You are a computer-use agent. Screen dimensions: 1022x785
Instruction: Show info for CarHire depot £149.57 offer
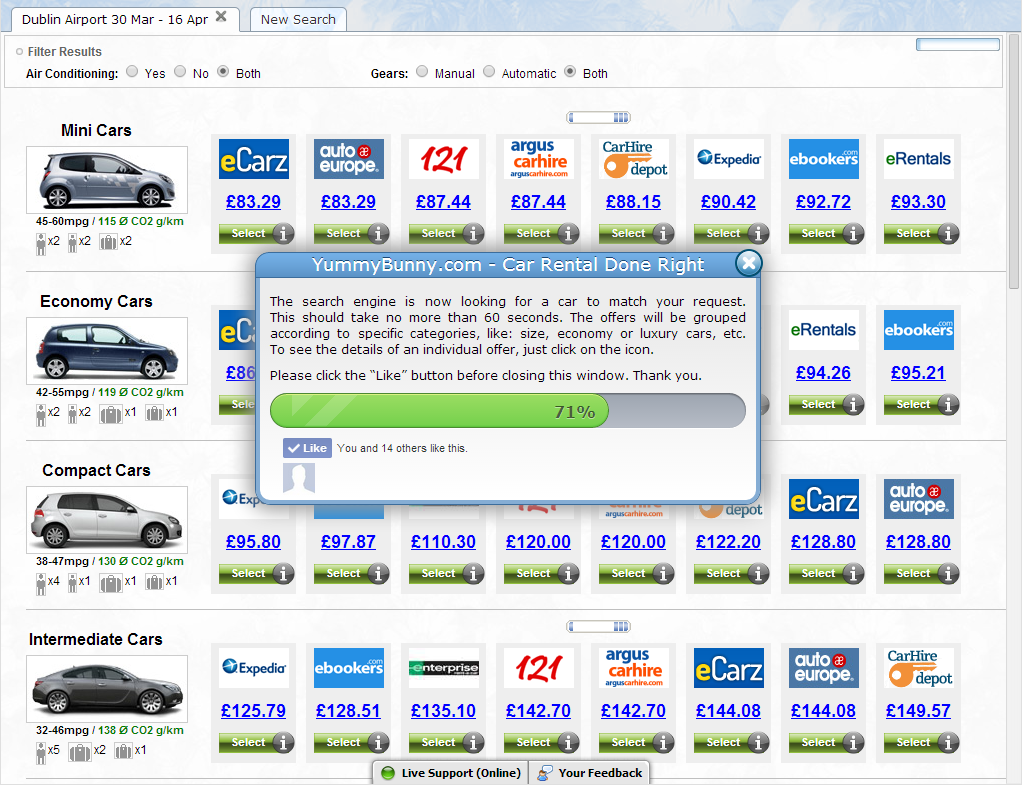point(948,742)
